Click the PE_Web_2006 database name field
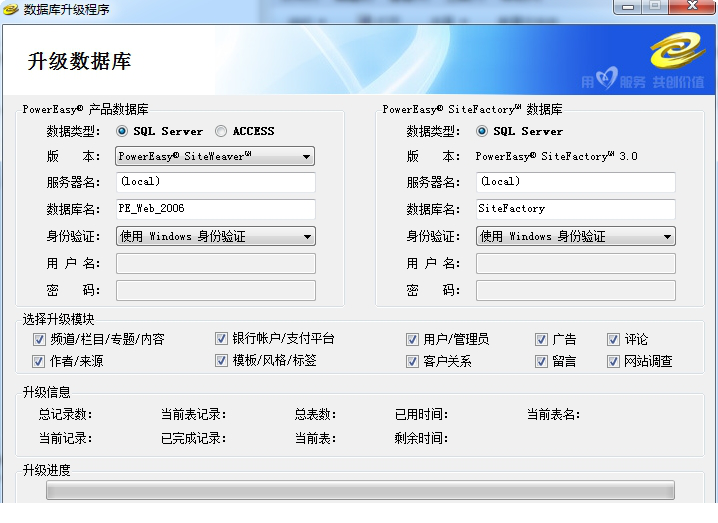This screenshot has height=523, width=718. coord(216,209)
